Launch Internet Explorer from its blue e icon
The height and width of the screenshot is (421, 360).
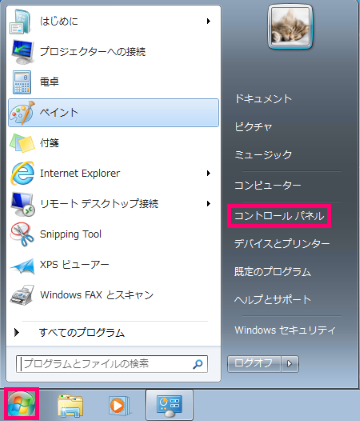coord(22,173)
